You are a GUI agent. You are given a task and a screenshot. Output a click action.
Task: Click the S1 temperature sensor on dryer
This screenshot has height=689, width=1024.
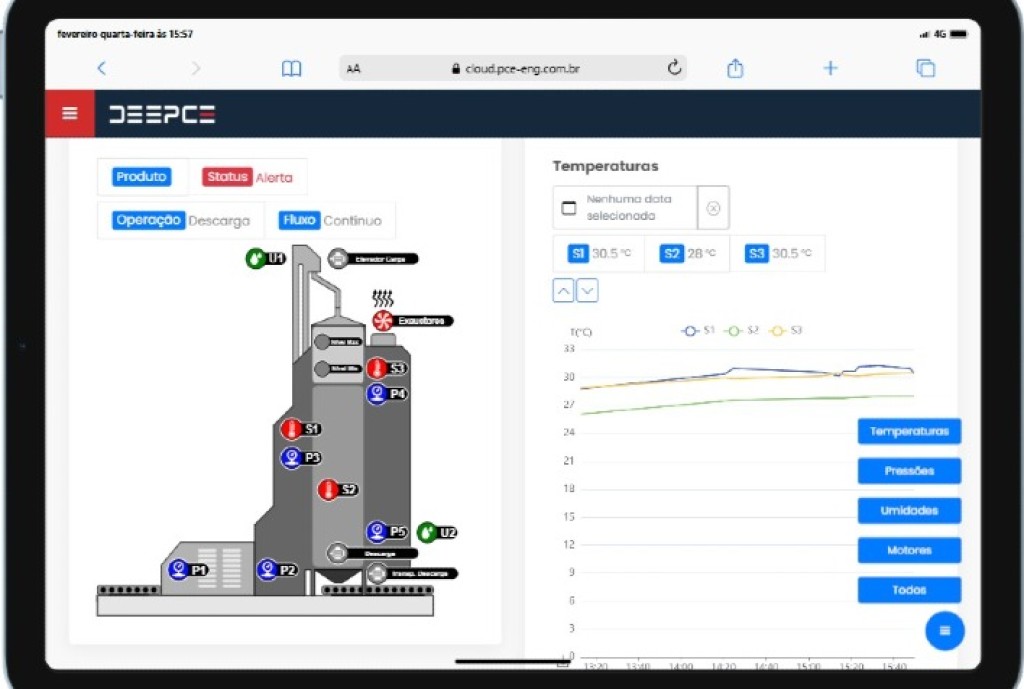pyautogui.click(x=291, y=429)
